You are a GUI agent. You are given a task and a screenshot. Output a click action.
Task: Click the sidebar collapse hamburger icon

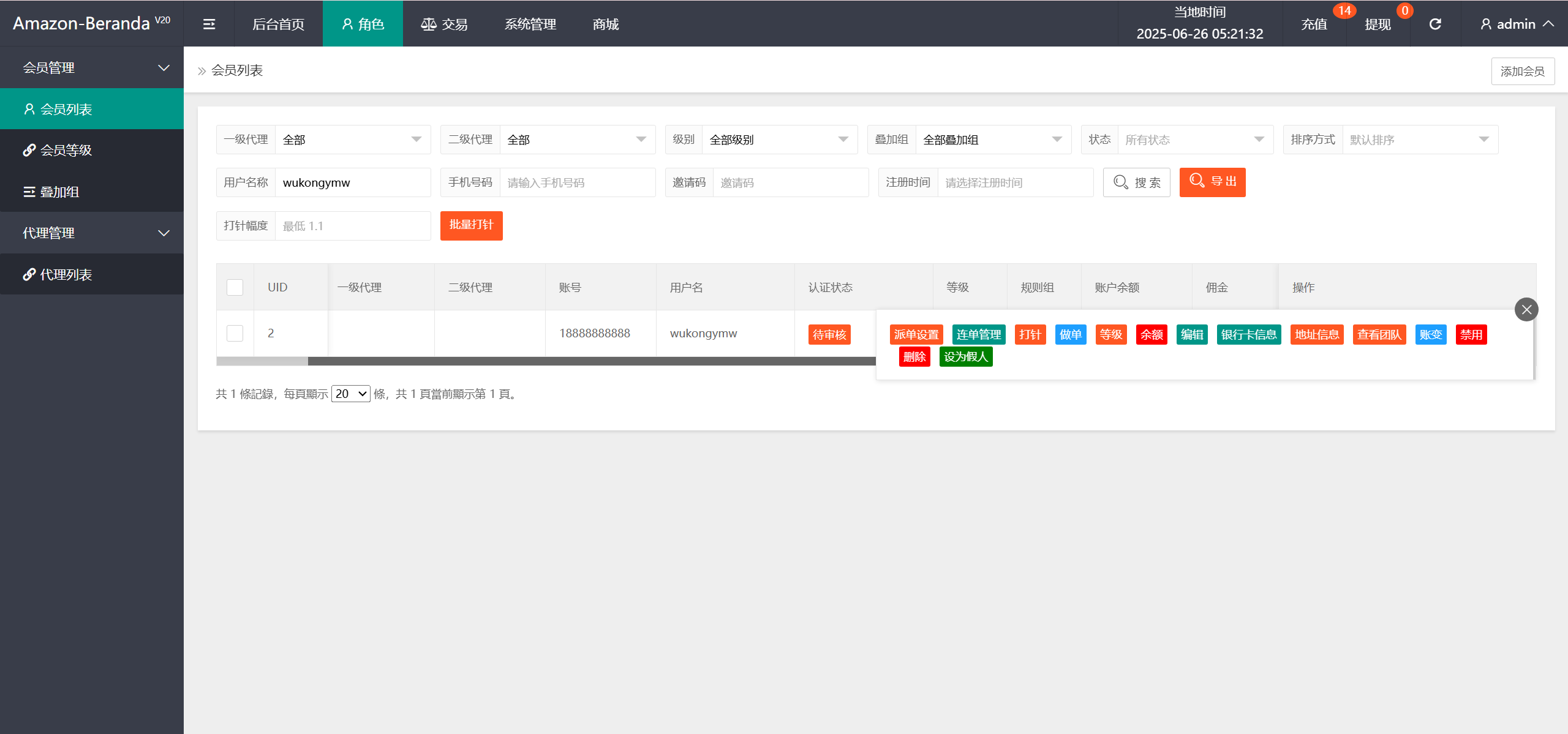coord(209,24)
